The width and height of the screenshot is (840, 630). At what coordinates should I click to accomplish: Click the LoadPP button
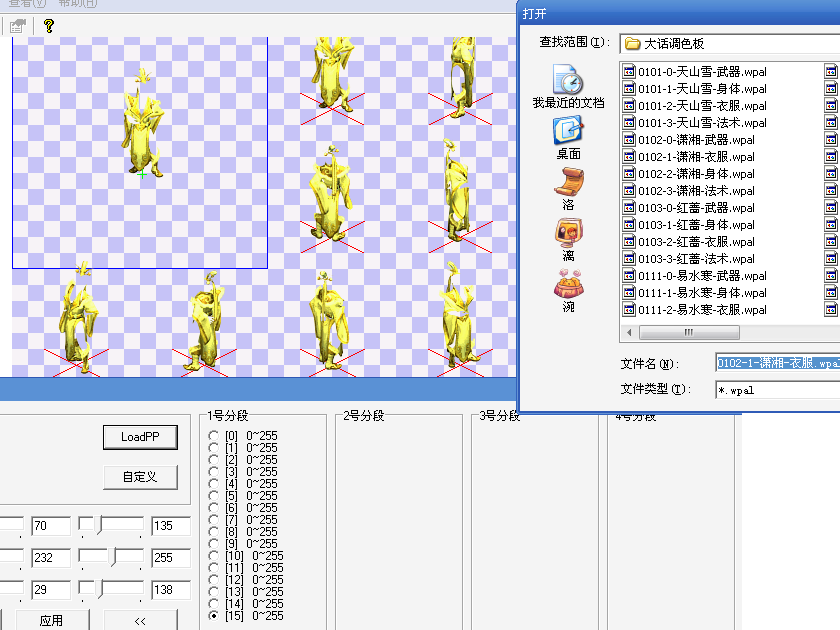tap(140, 437)
